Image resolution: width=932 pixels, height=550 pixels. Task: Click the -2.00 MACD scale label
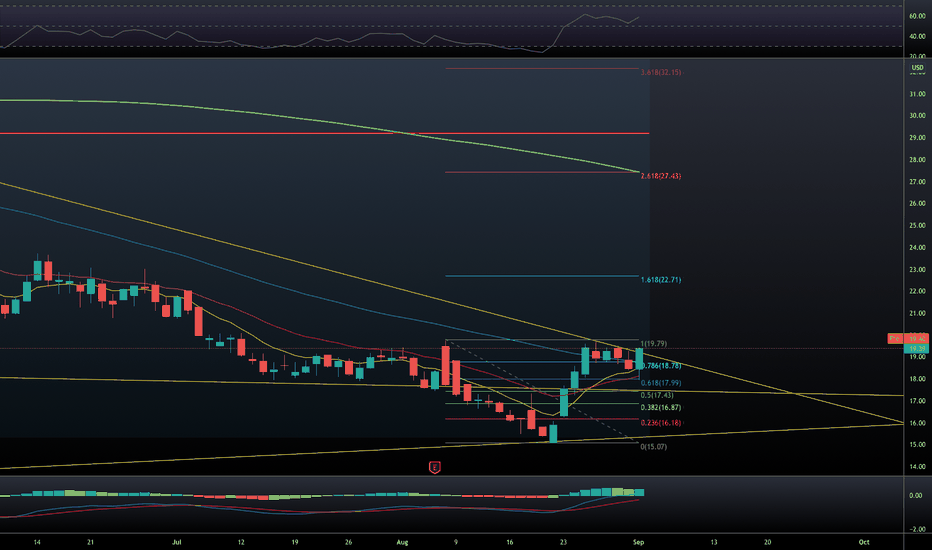pos(917,529)
